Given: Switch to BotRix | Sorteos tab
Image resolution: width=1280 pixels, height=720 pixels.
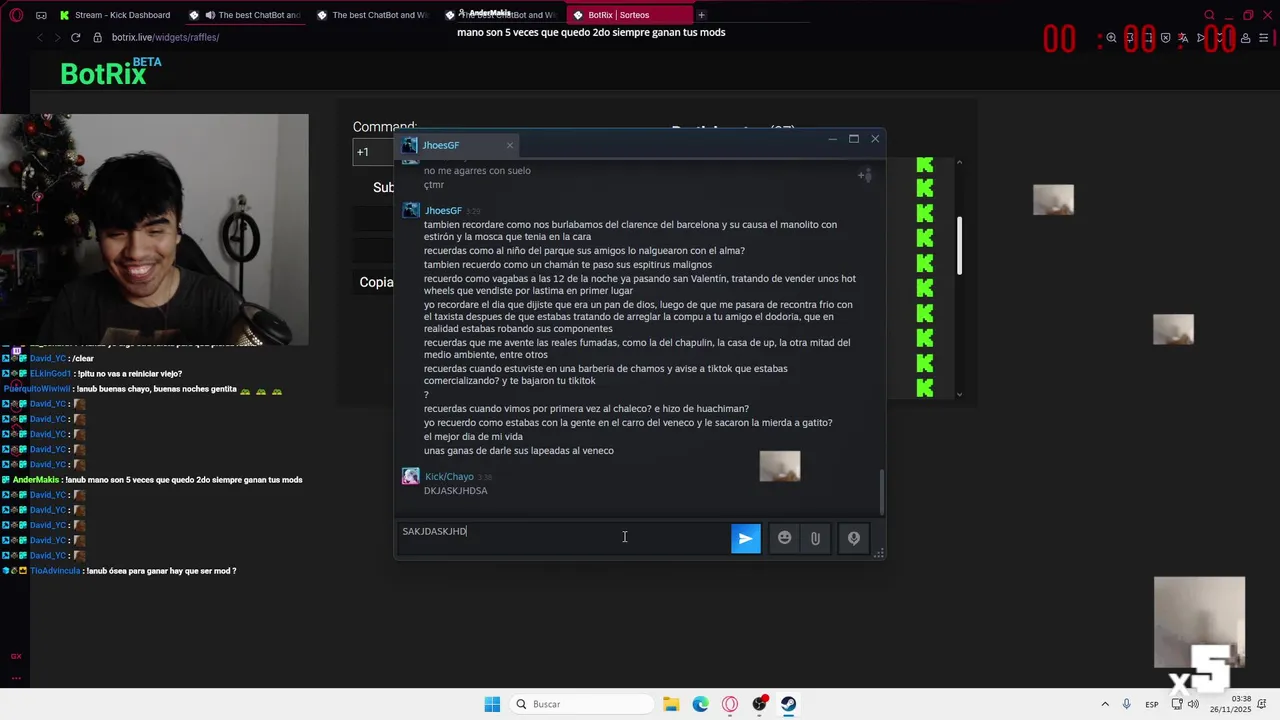Looking at the screenshot, I should click(x=629, y=15).
